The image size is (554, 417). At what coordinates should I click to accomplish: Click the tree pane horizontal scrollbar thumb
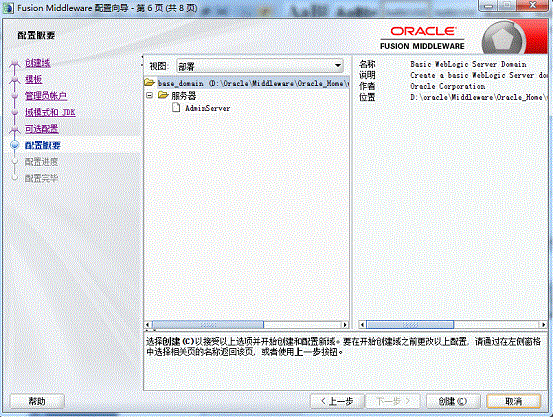(208, 324)
